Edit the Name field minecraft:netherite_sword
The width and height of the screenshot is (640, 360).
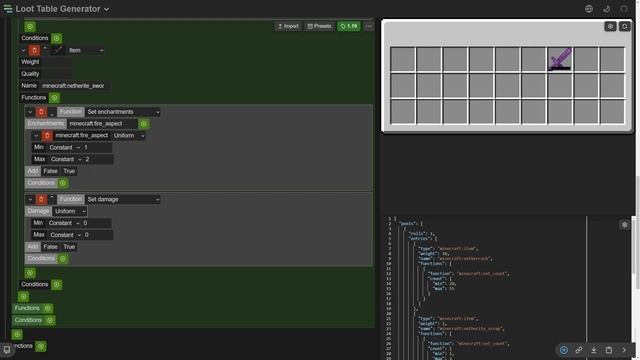tap(75, 86)
